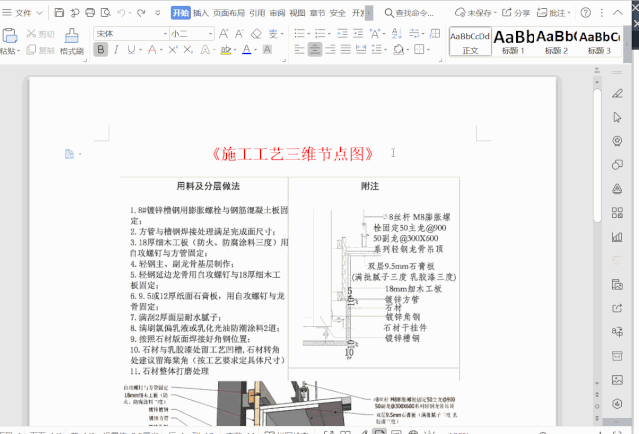This screenshot has height=434, width=639.
Task: Toggle Center alignment button
Action: pos(315,50)
